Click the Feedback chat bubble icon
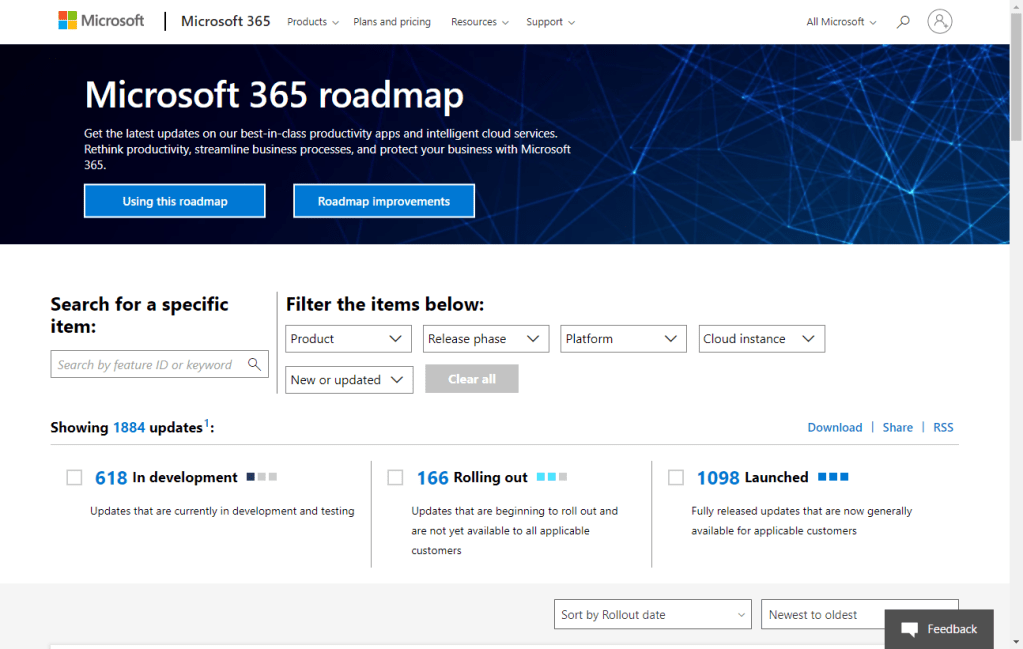Screen dimensions: 1023x649 (909, 629)
